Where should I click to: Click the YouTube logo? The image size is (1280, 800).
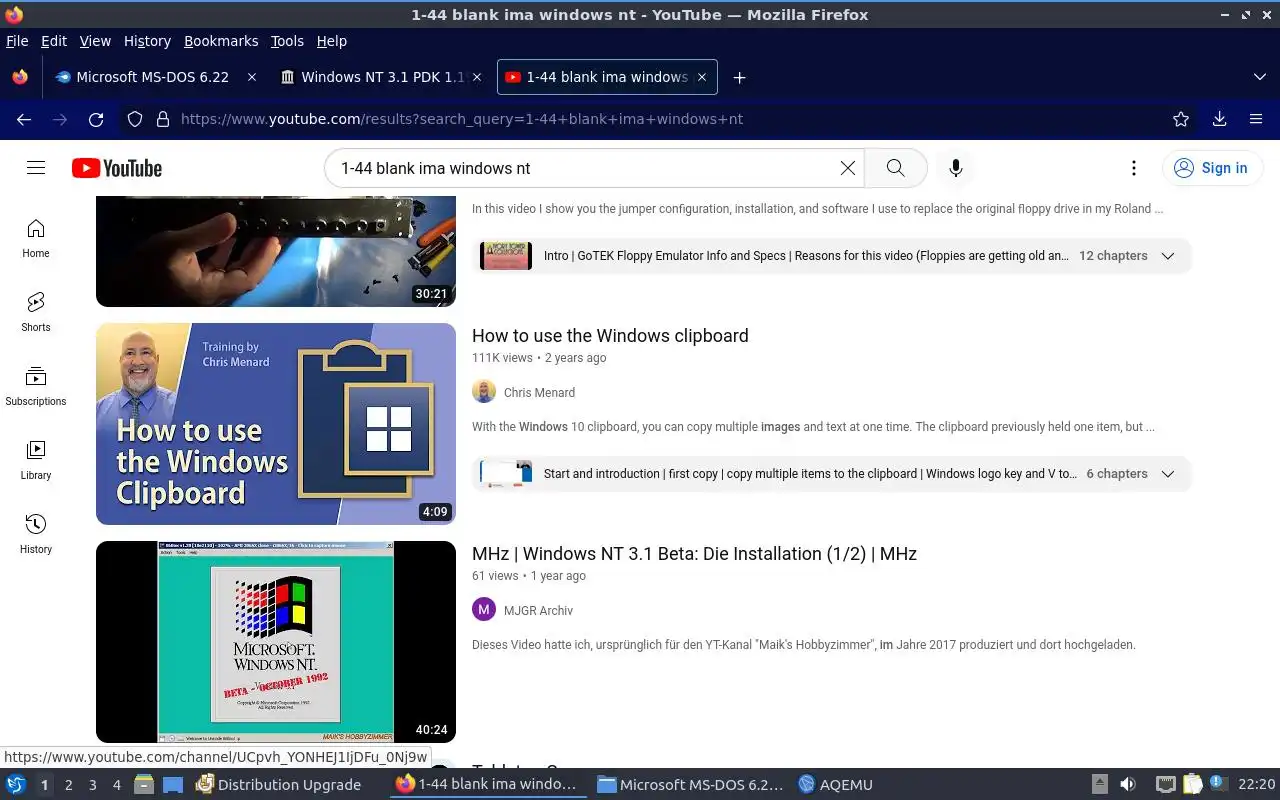point(117,168)
